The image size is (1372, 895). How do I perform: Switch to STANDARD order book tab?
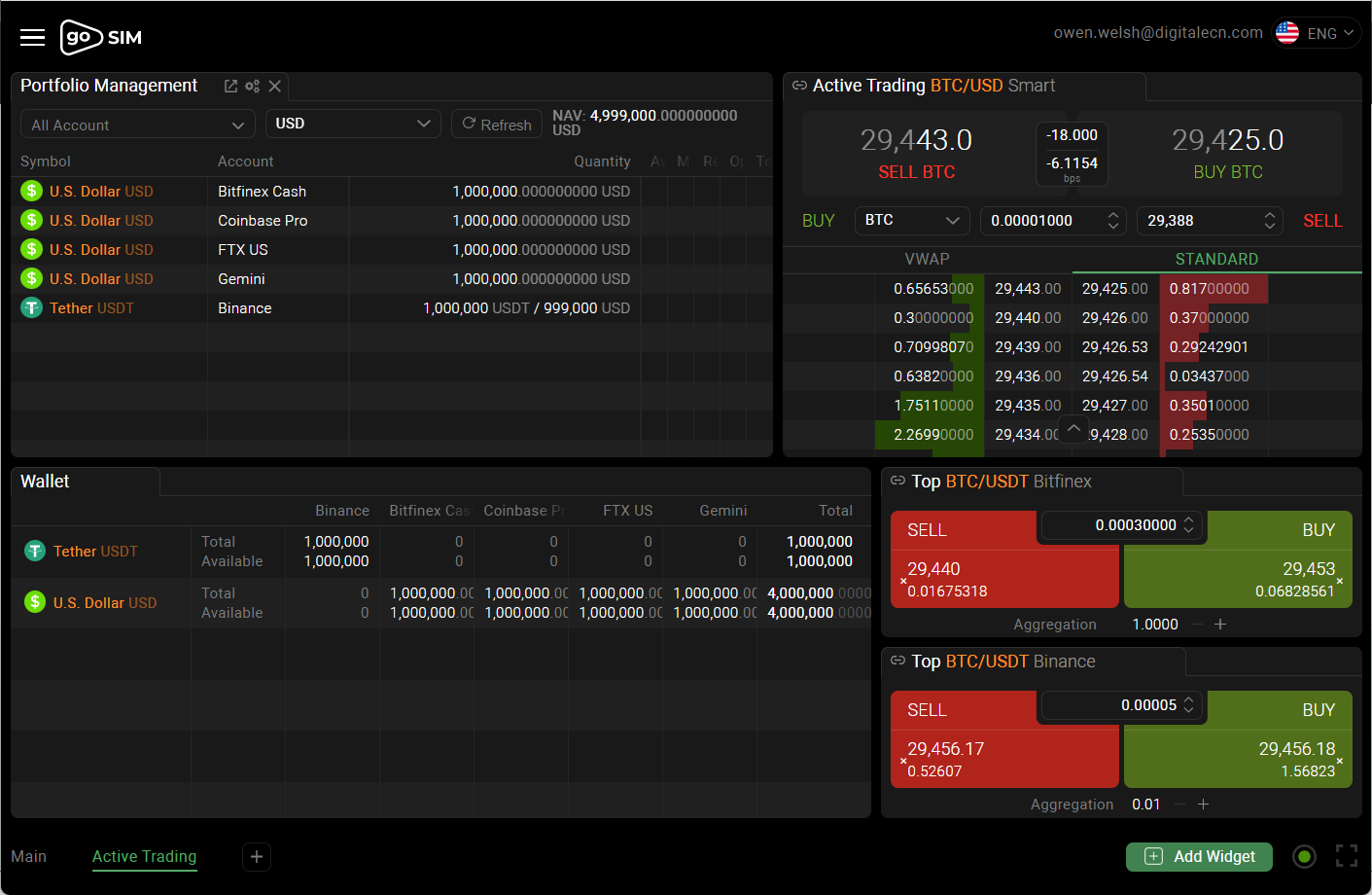1216,259
